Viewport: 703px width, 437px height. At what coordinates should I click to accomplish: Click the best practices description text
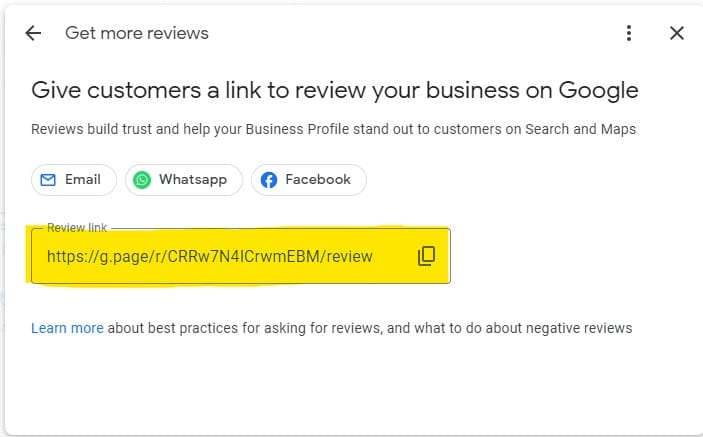[x=370, y=328]
